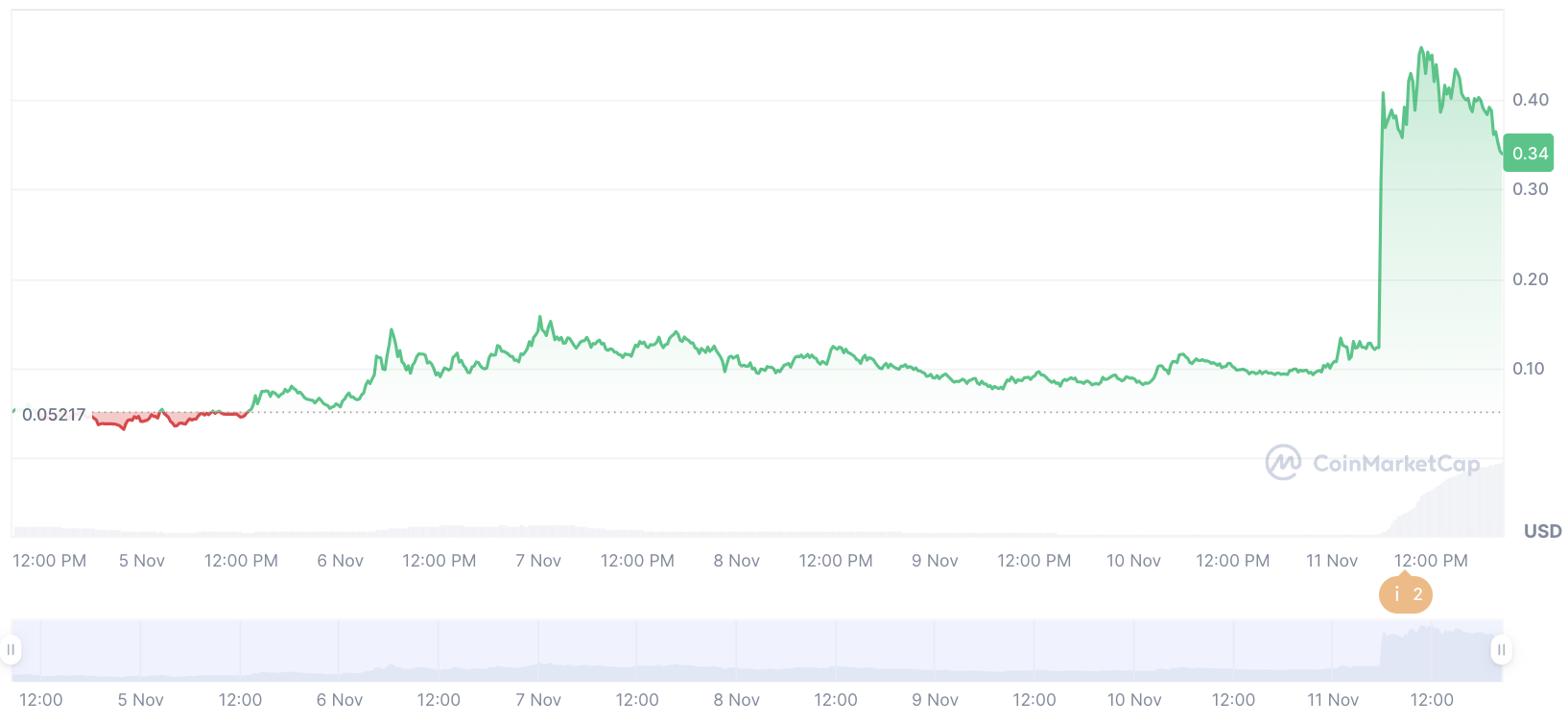Screen dimensions: 1568x724
Task: Click the 0.05217 opening price label
Action: point(54,415)
